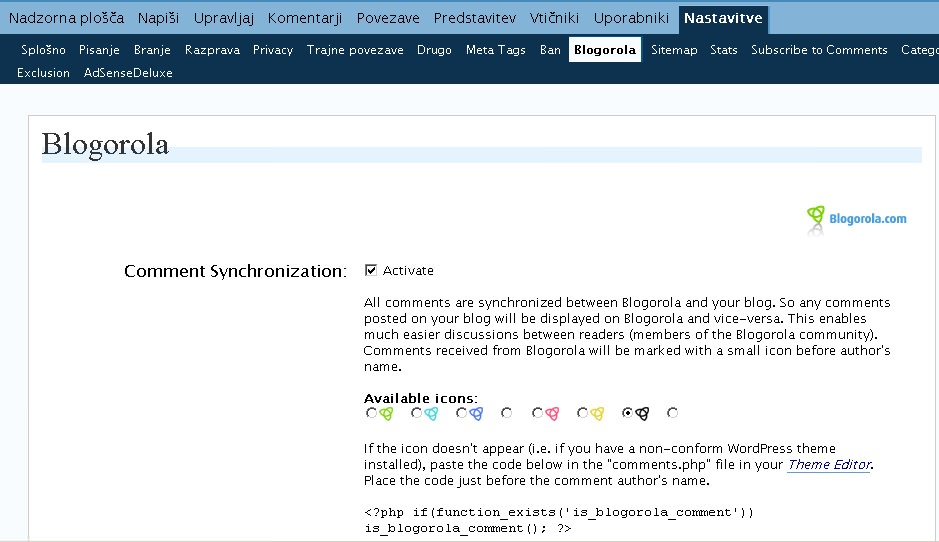Choose the radio button beside the pink icon

point(537,413)
